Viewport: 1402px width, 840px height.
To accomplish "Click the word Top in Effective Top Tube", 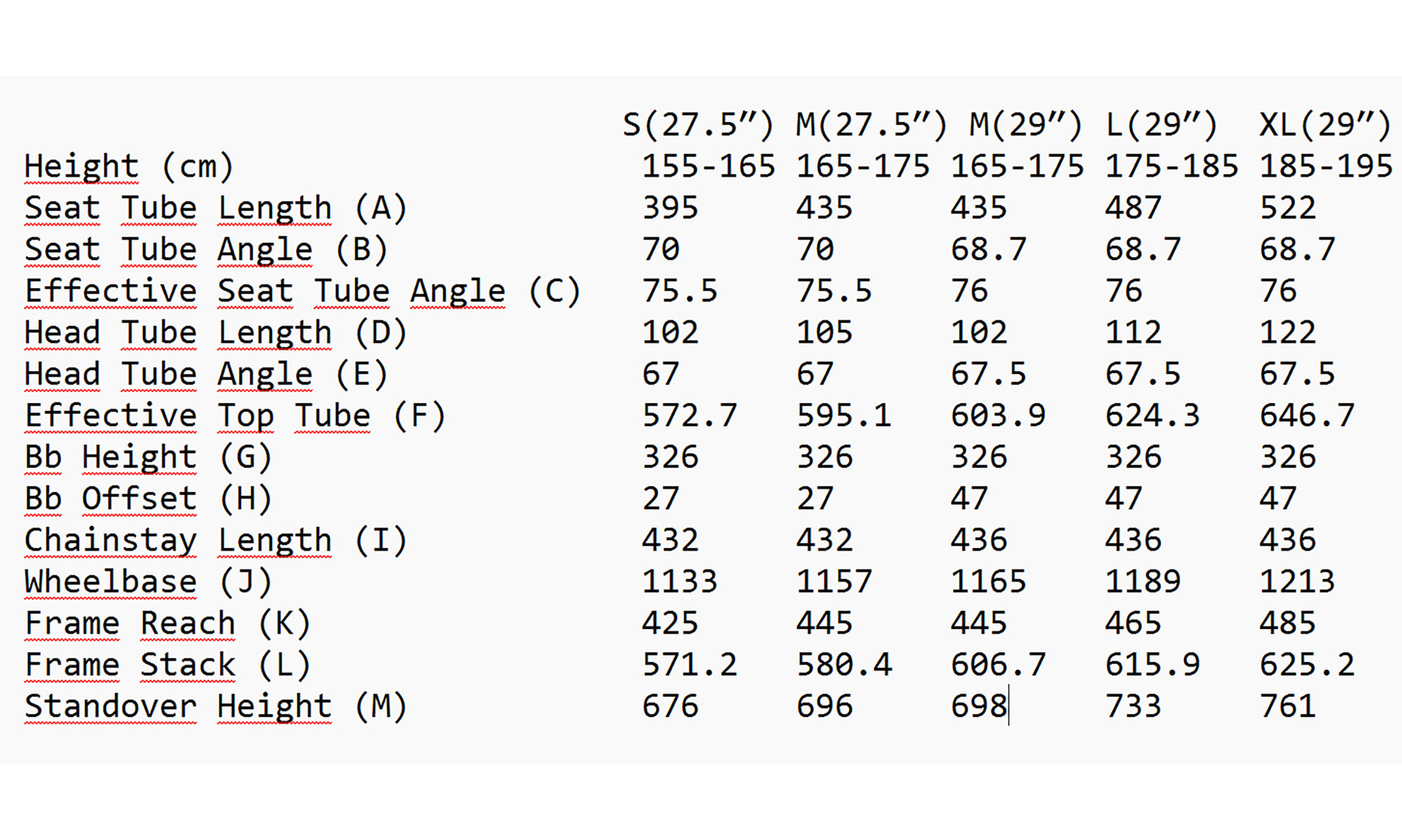I will click(x=245, y=415).
